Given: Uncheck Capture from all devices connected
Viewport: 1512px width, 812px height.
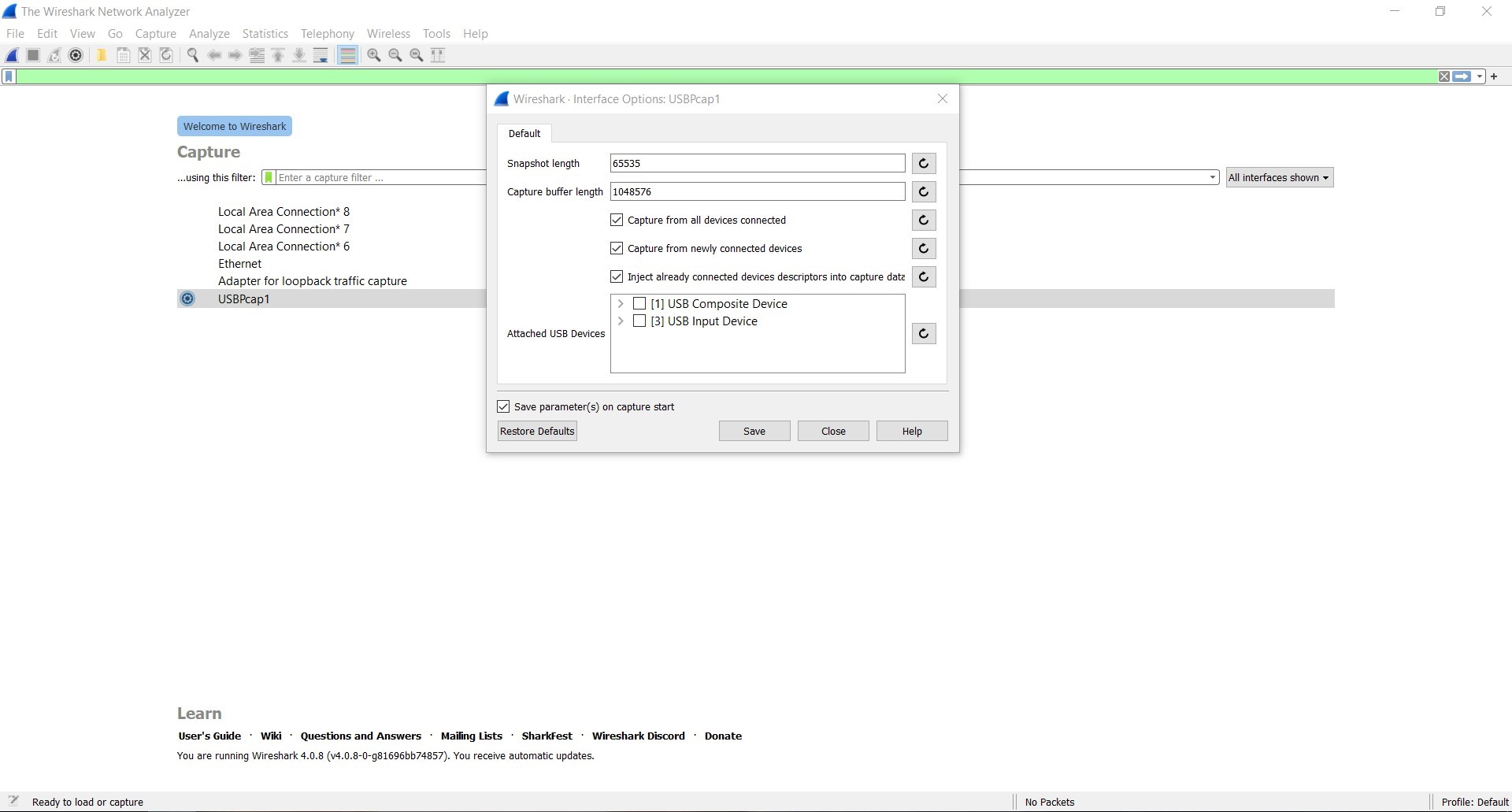Looking at the screenshot, I should tap(617, 220).
